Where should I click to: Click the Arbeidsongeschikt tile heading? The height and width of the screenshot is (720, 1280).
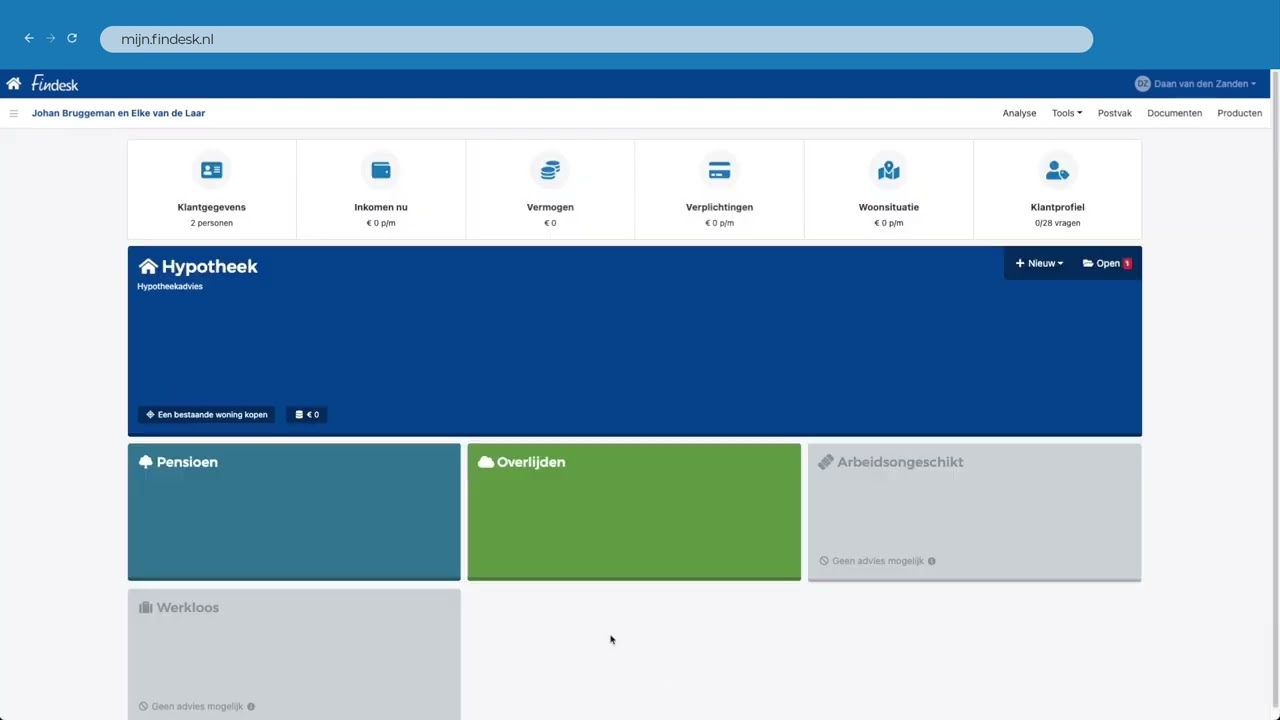coord(900,462)
